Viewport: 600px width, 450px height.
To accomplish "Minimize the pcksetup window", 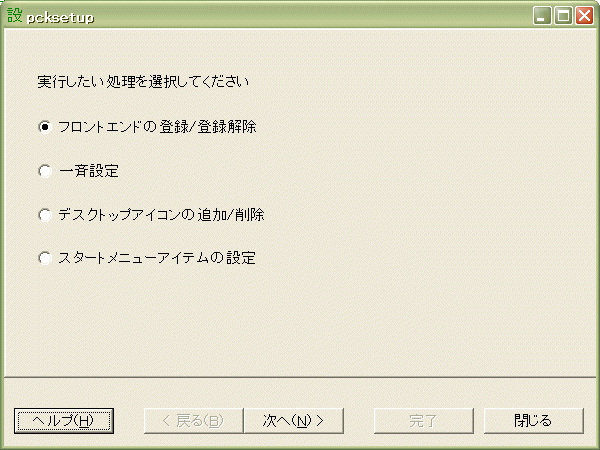I will click(542, 16).
